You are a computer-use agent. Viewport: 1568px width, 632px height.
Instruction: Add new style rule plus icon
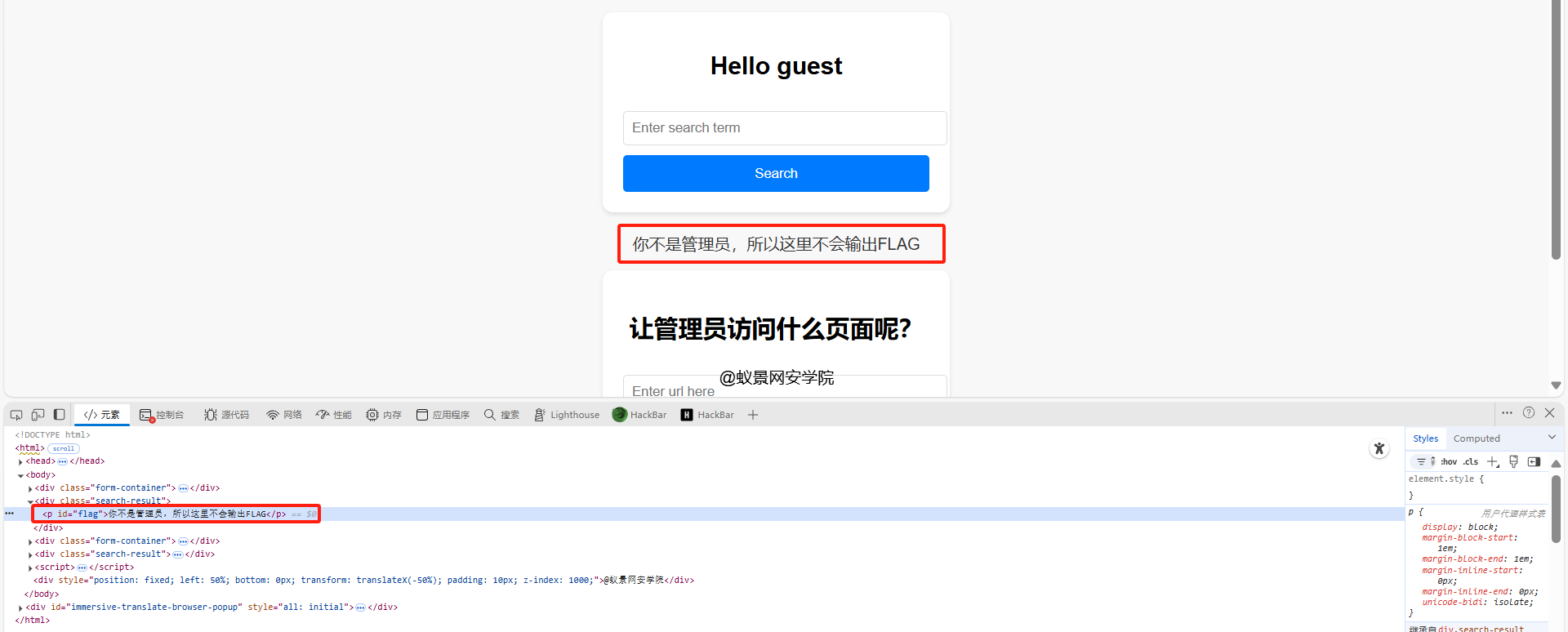(1493, 461)
